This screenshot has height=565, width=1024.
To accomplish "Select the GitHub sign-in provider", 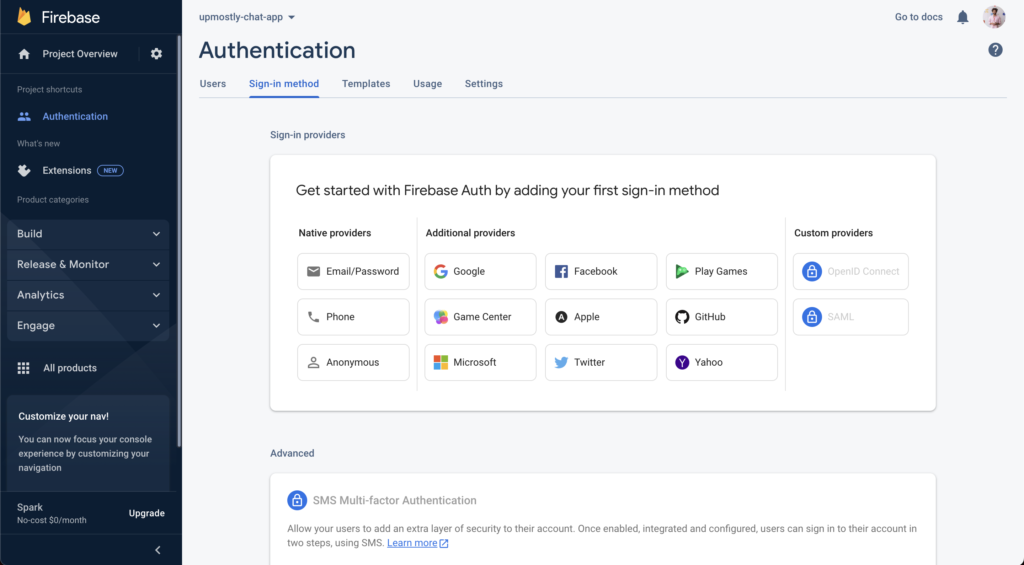I will click(721, 317).
